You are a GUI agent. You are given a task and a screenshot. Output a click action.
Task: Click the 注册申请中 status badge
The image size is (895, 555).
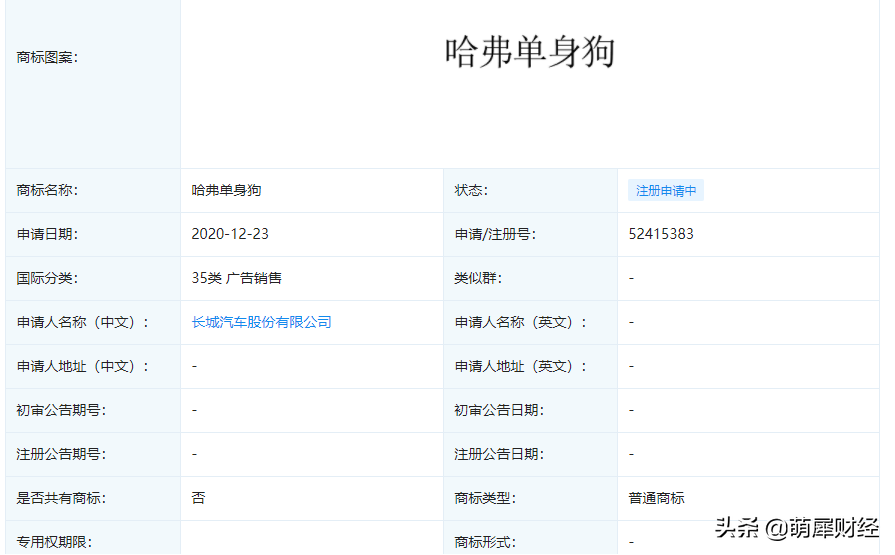pos(666,191)
